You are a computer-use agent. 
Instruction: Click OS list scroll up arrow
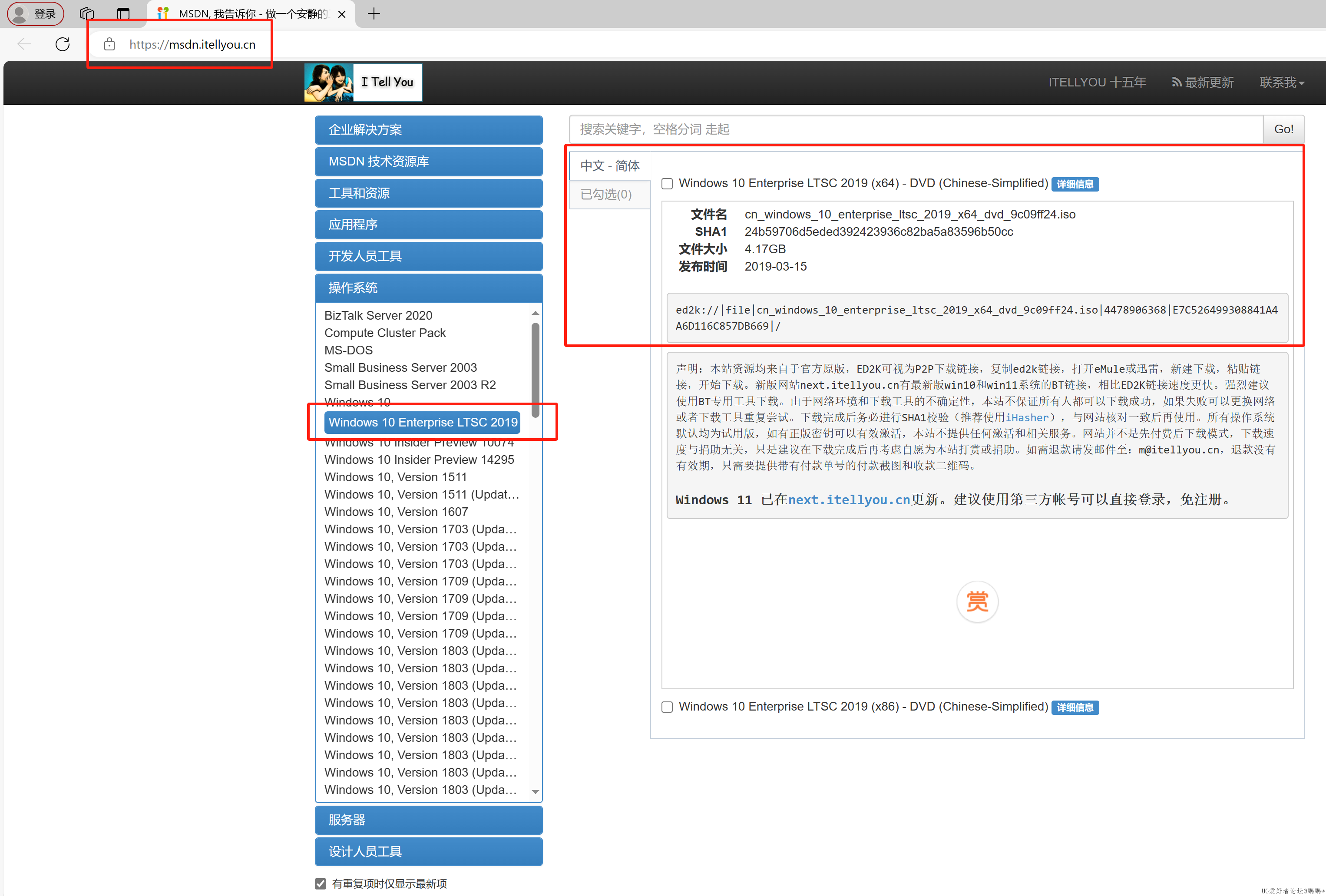pos(535,313)
